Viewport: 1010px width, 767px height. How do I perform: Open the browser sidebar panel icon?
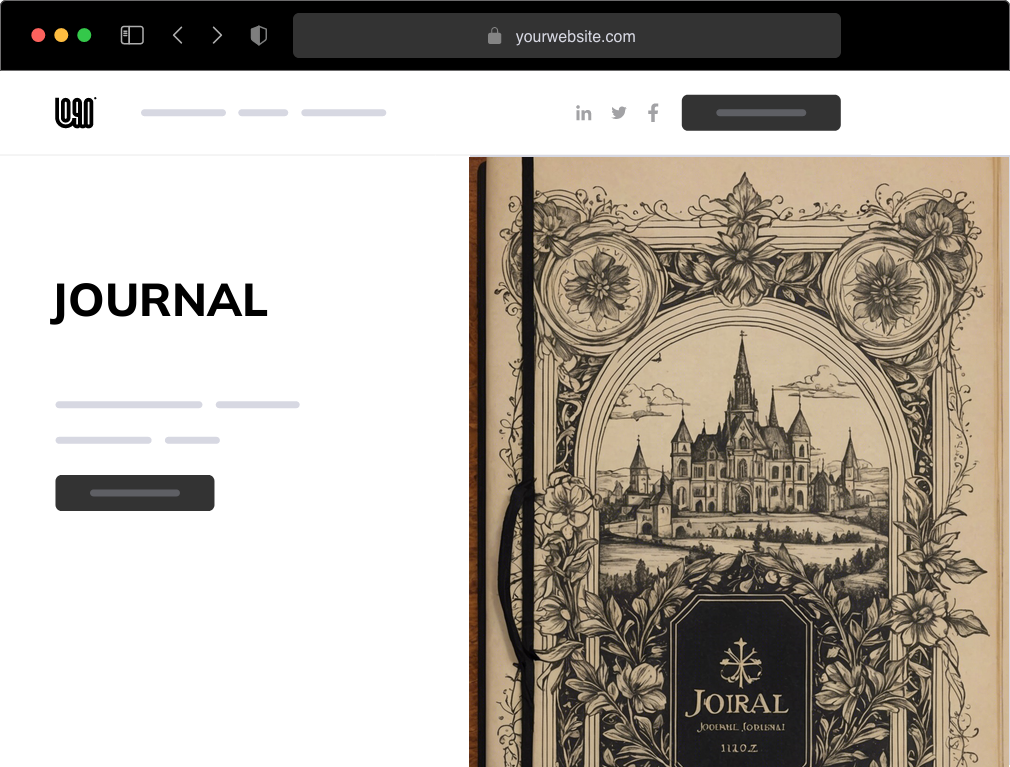click(x=131, y=34)
